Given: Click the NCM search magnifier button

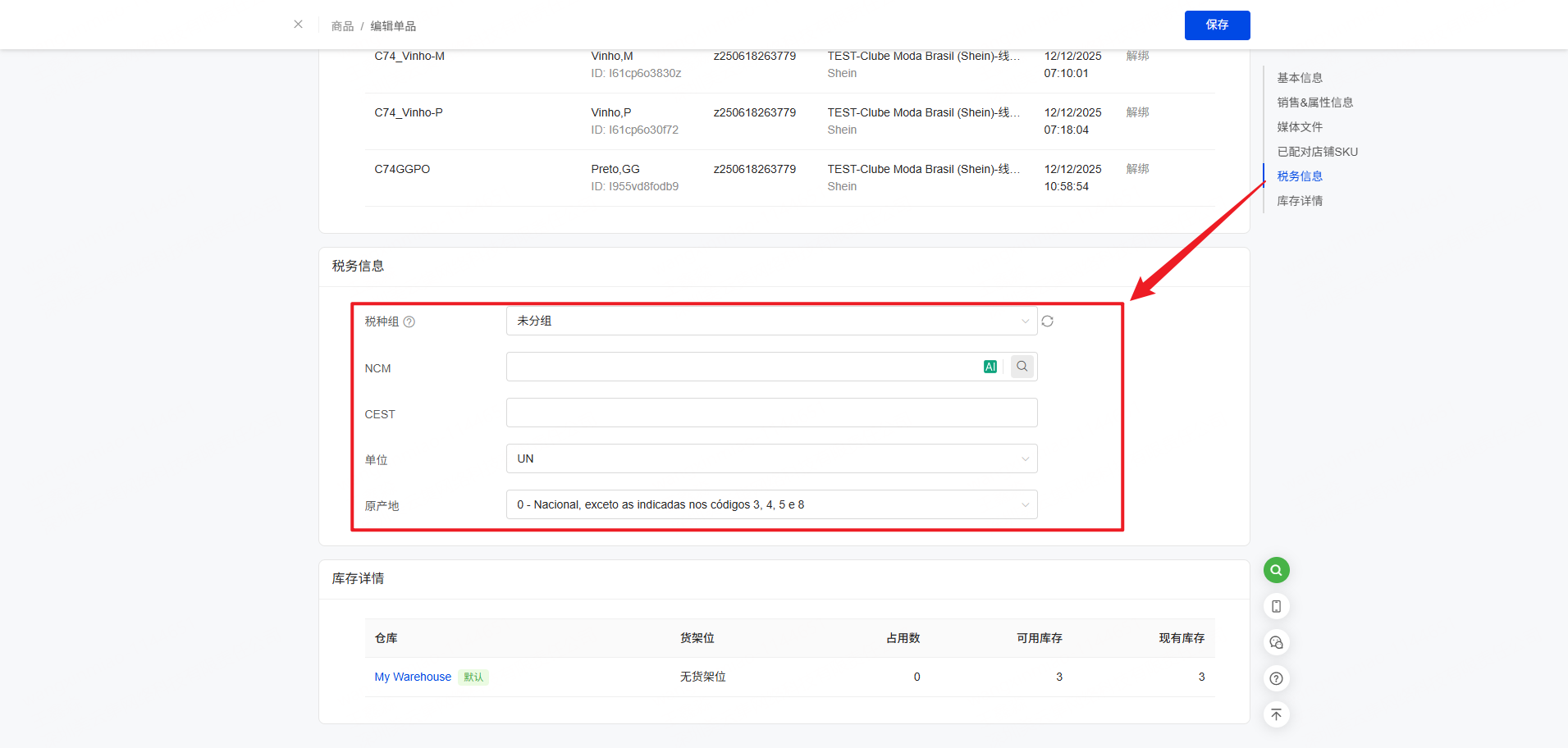Looking at the screenshot, I should click(1022, 367).
